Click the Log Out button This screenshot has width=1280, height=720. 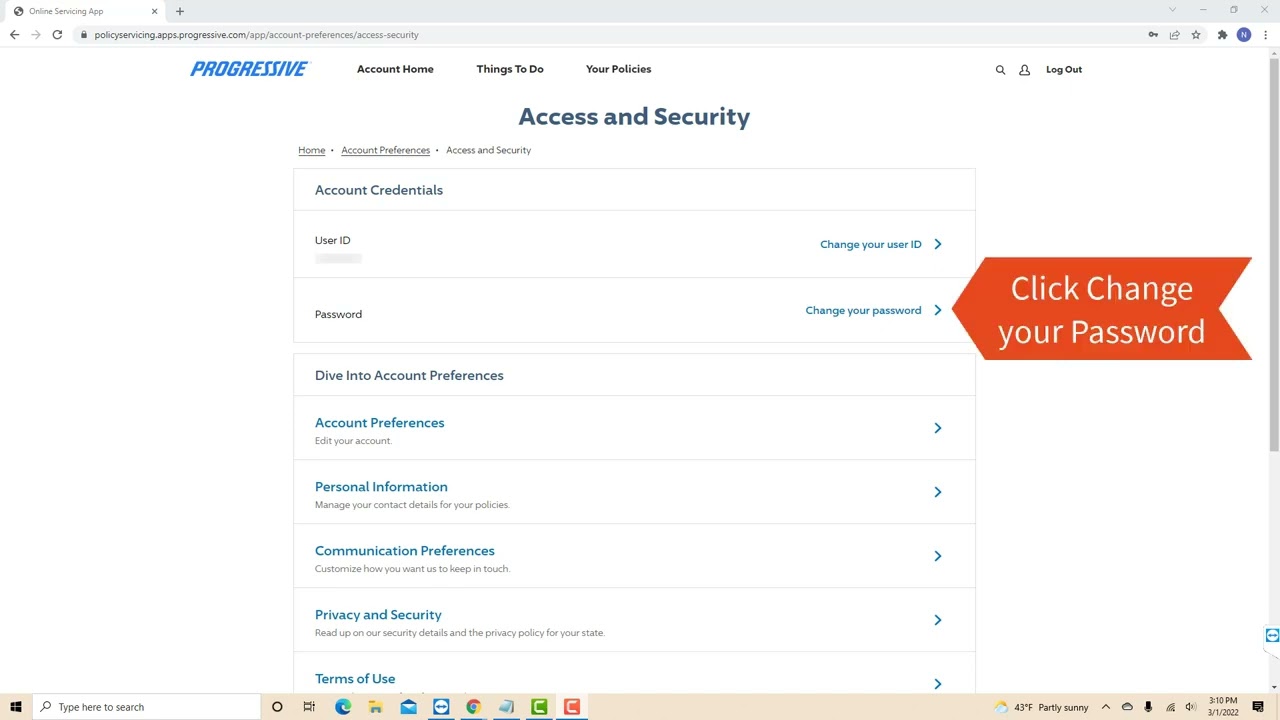(1064, 70)
